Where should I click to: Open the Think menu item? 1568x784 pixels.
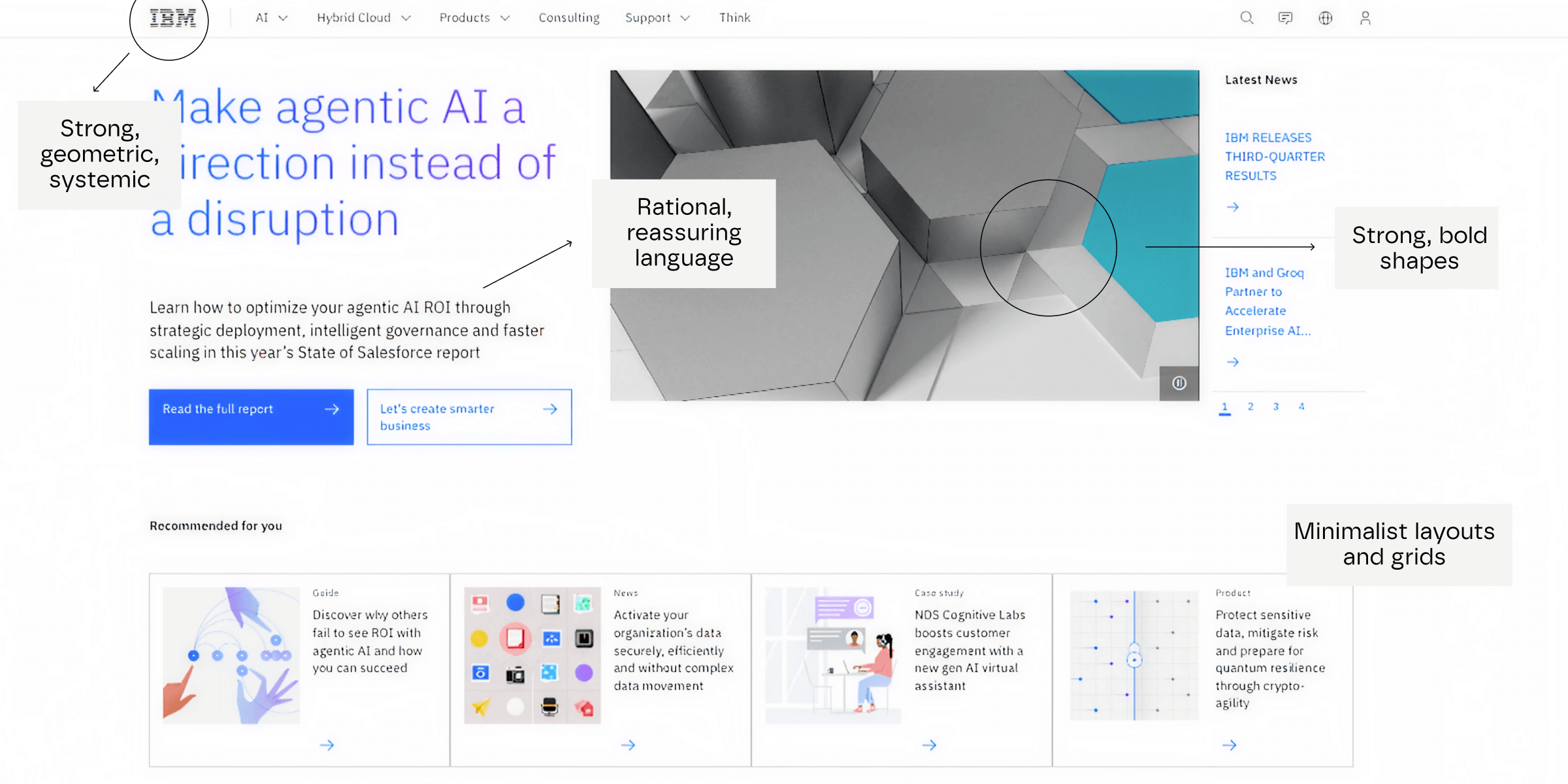[734, 18]
